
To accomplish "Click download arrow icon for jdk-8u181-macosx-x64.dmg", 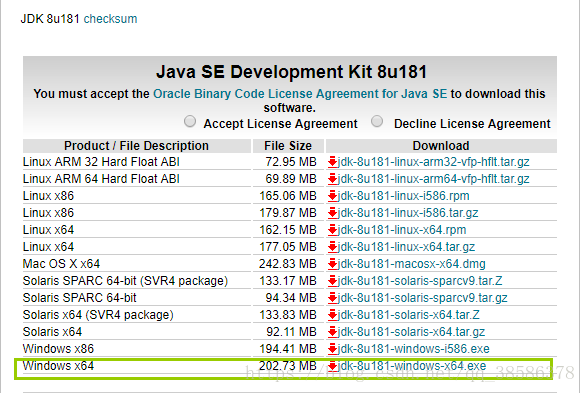I will (x=332, y=264).
